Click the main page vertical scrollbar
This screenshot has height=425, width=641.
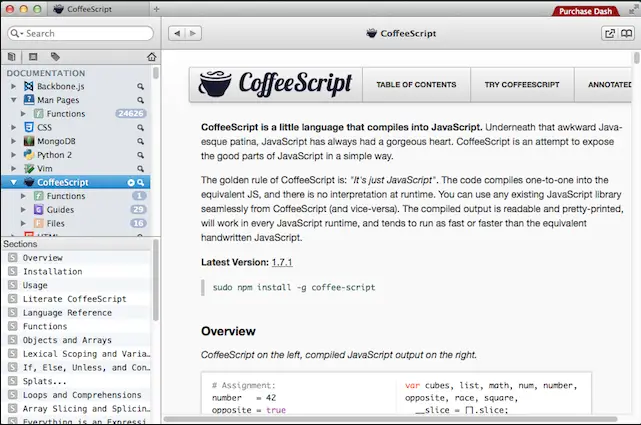(637, 58)
